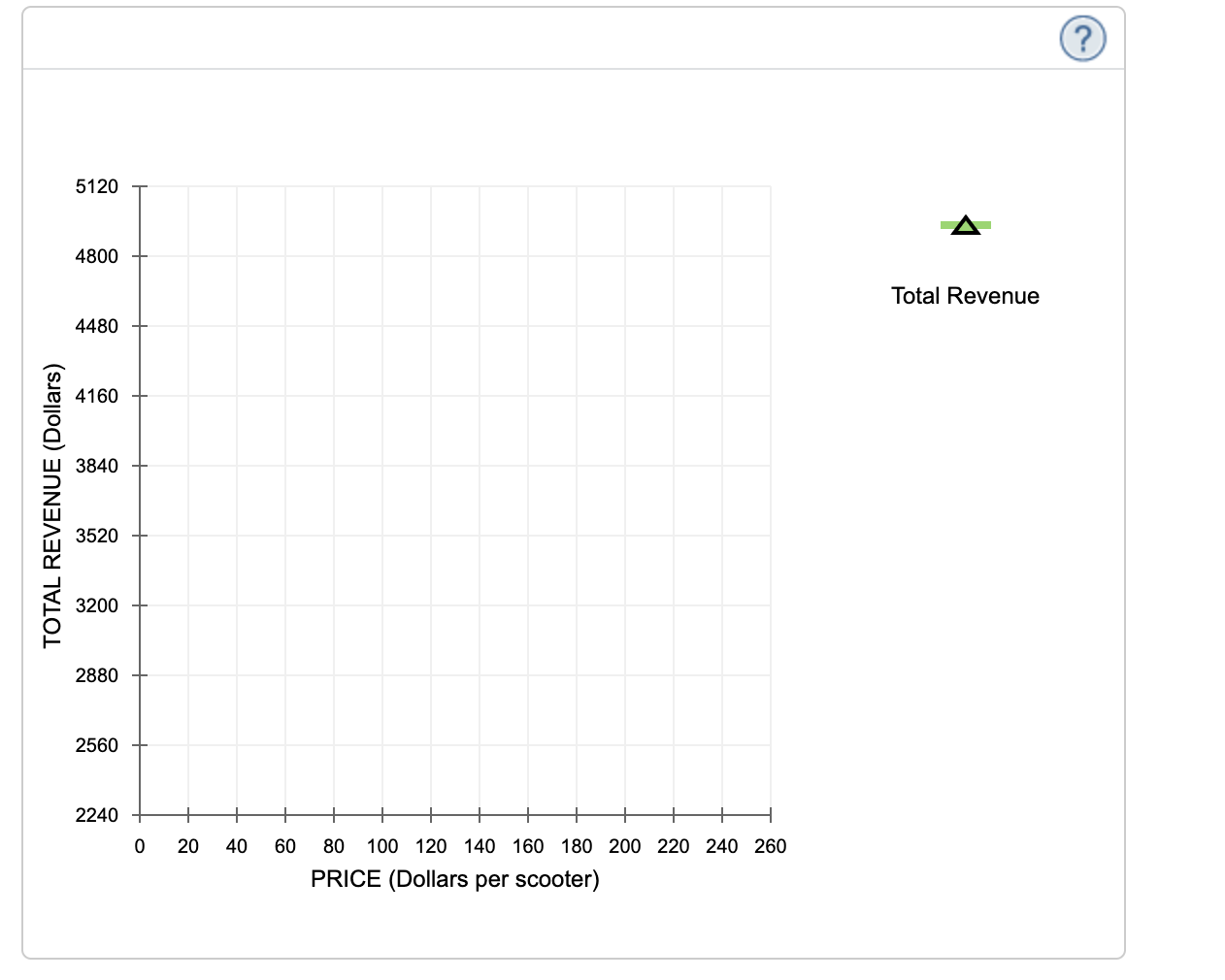
Task: Click the x-axis label 60
Action: pos(285,846)
